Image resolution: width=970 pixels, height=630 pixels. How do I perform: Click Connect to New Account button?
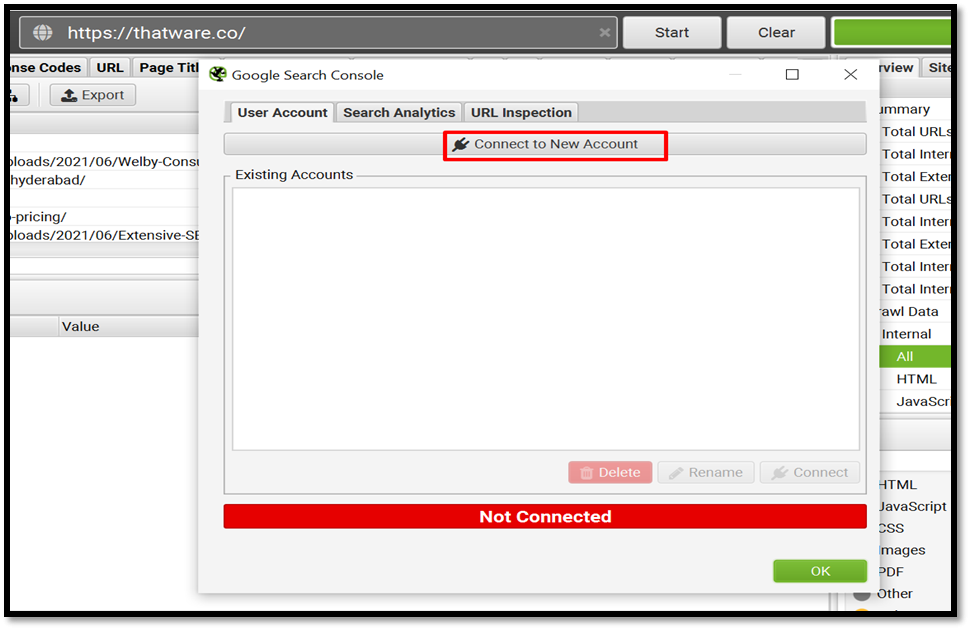pos(544,144)
